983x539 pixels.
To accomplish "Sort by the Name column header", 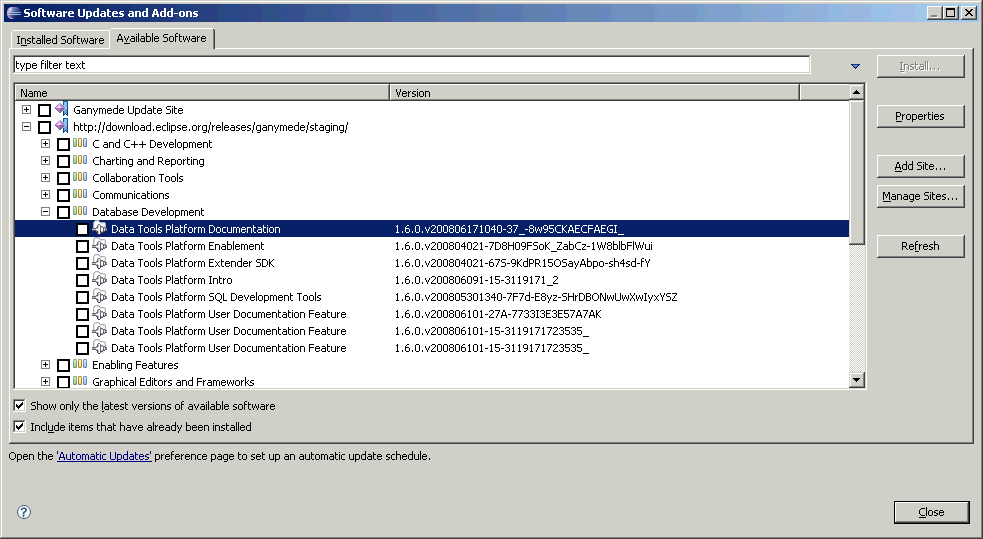I will (x=202, y=93).
